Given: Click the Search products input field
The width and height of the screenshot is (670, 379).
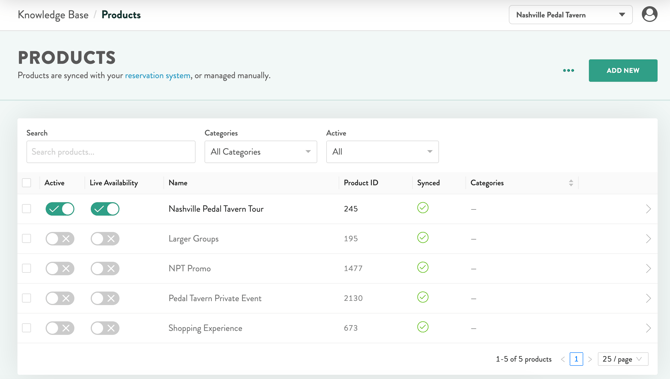Looking at the screenshot, I should click(111, 152).
